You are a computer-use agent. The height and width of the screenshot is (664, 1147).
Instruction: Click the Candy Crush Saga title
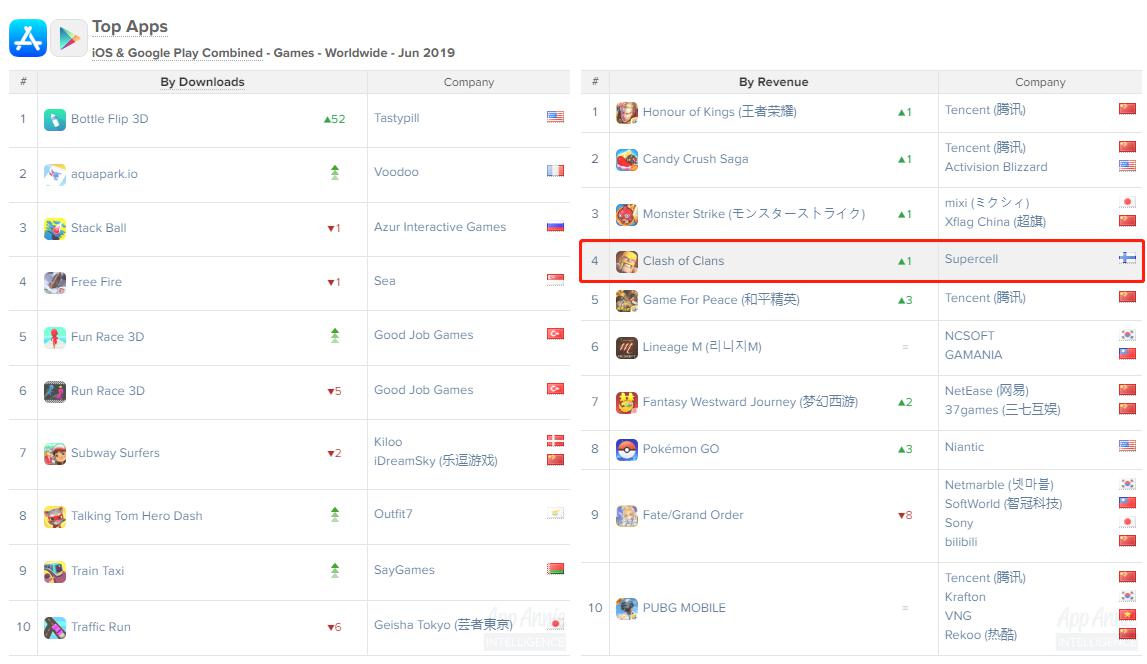(696, 159)
